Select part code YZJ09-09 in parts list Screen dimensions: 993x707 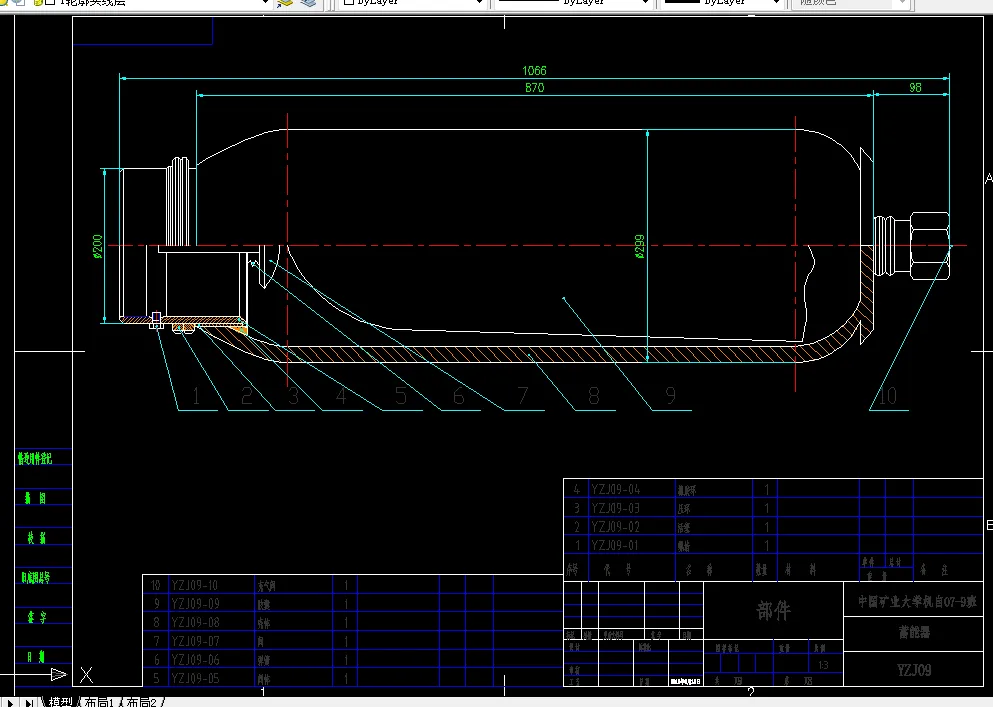pyautogui.click(x=195, y=604)
